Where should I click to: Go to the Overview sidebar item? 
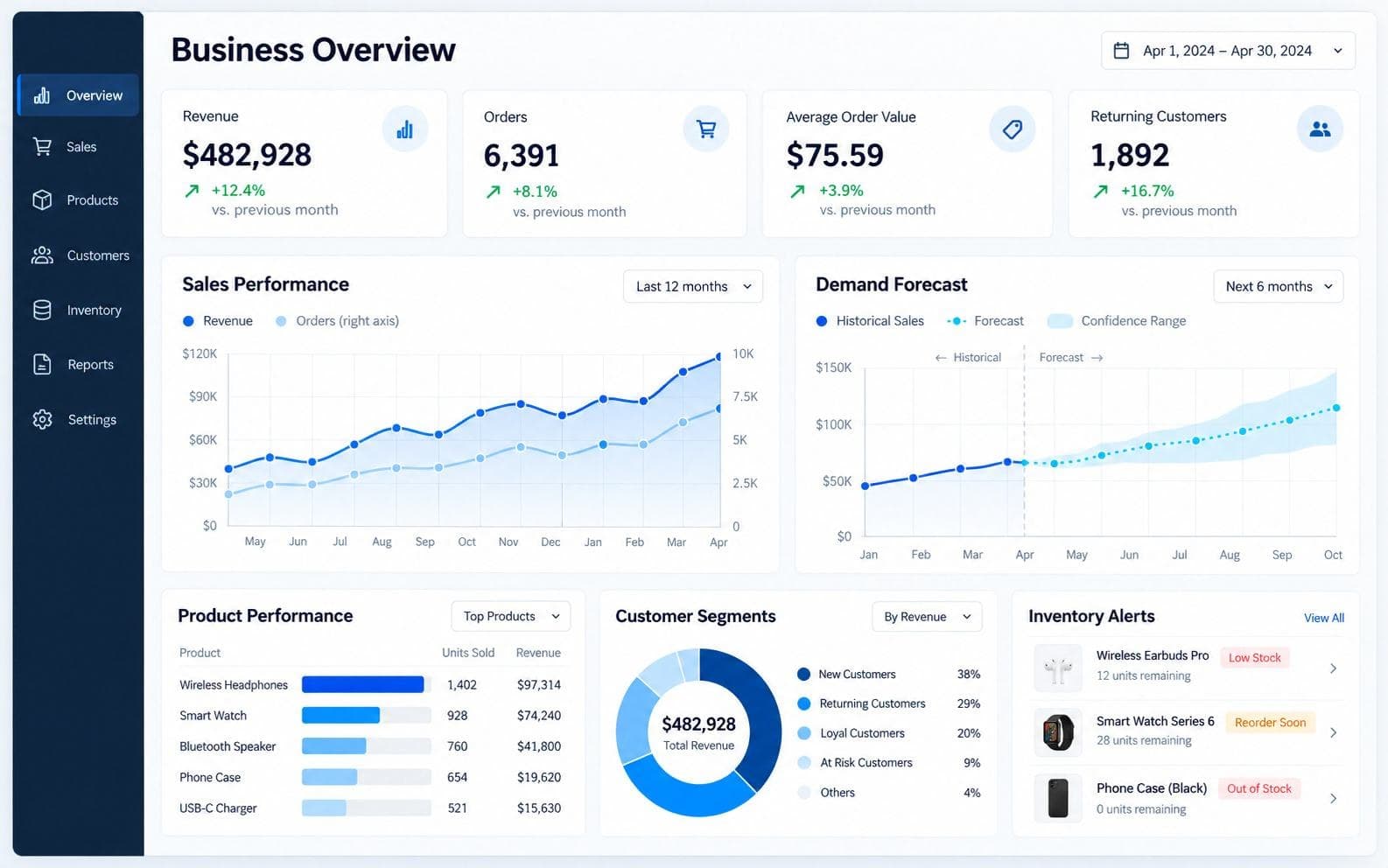click(78, 95)
